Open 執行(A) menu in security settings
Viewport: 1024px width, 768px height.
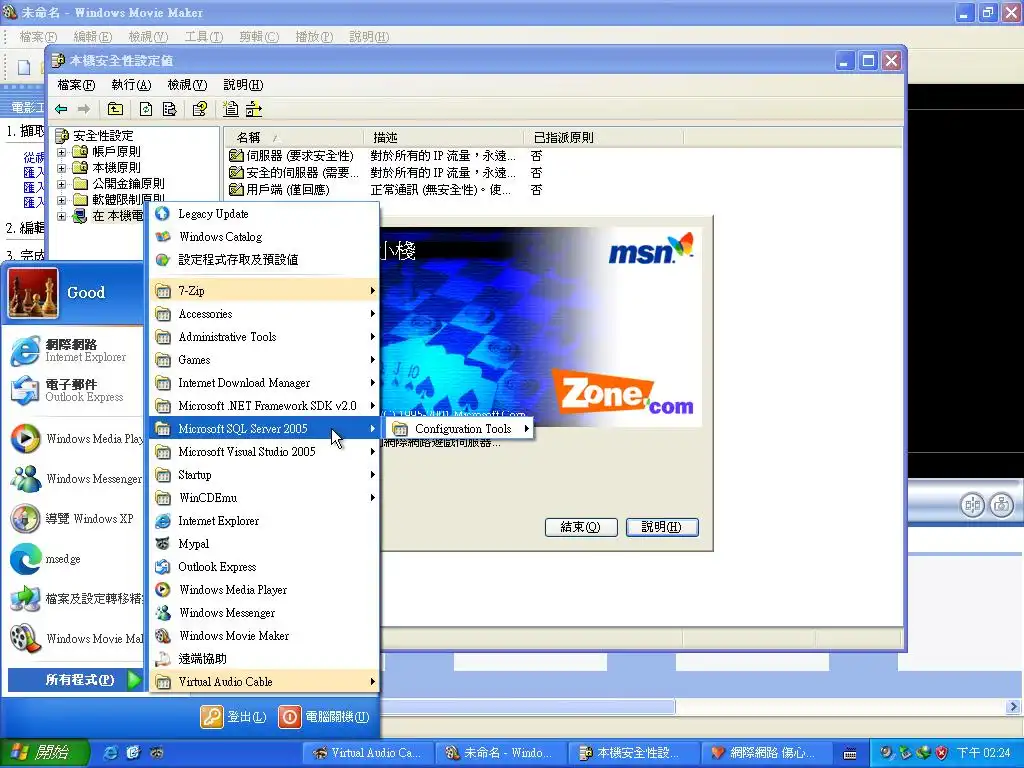pos(131,85)
